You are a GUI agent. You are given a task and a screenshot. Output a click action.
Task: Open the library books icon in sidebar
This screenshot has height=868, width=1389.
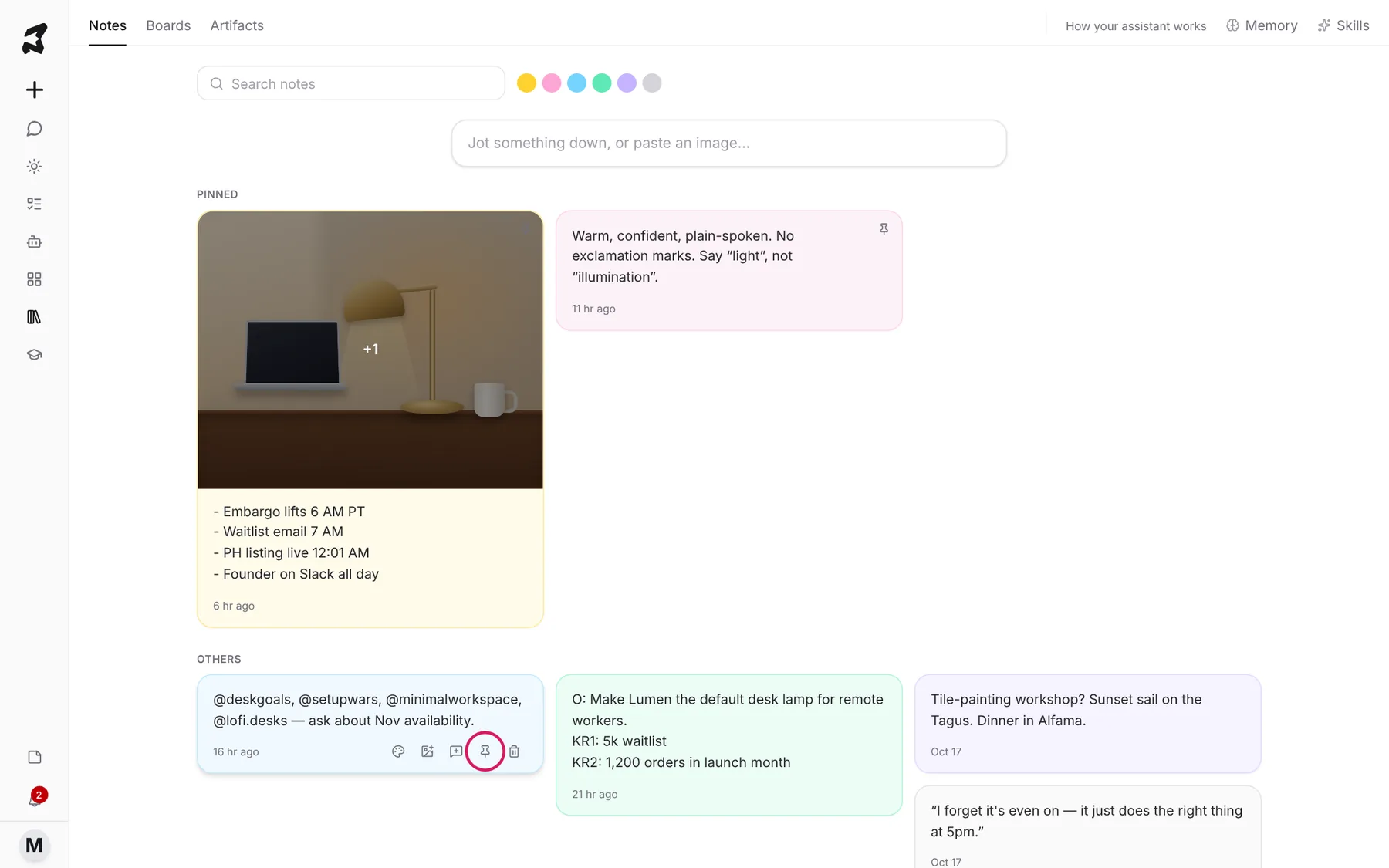point(34,317)
